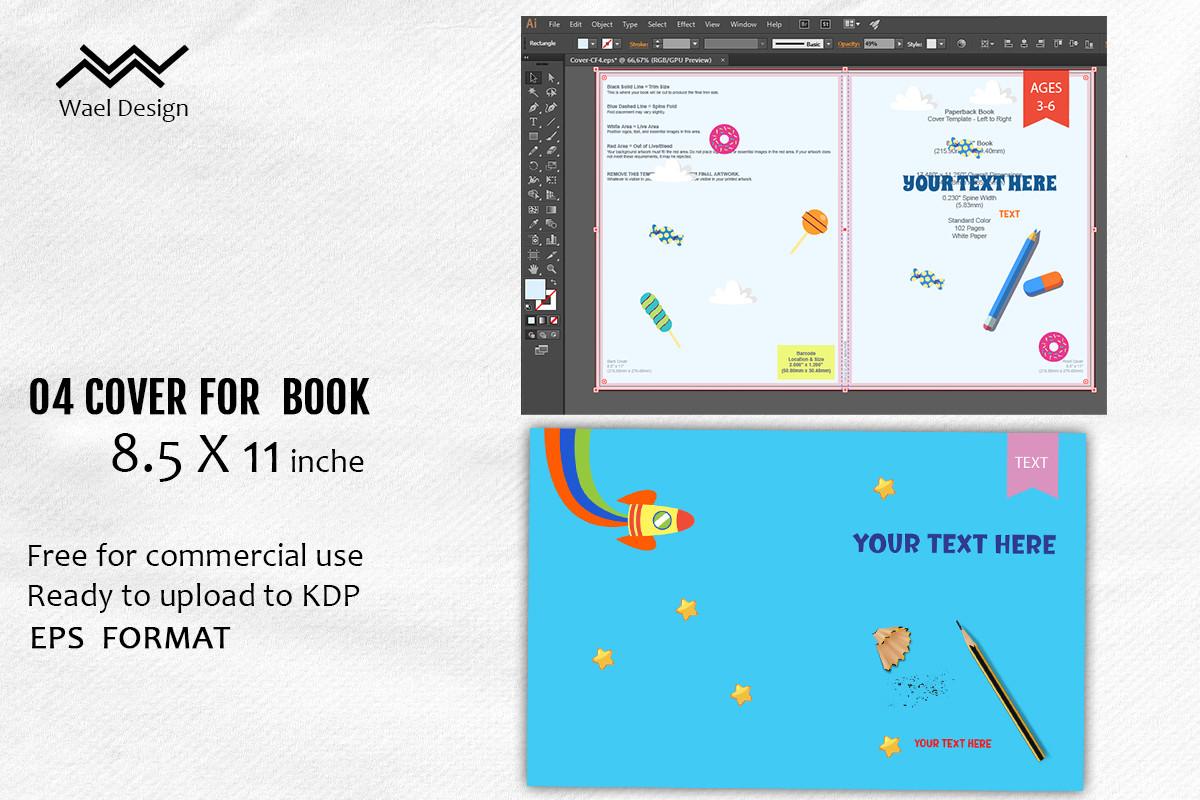
Task: Change the screen mode at the toolbox bottom
Action: [541, 350]
